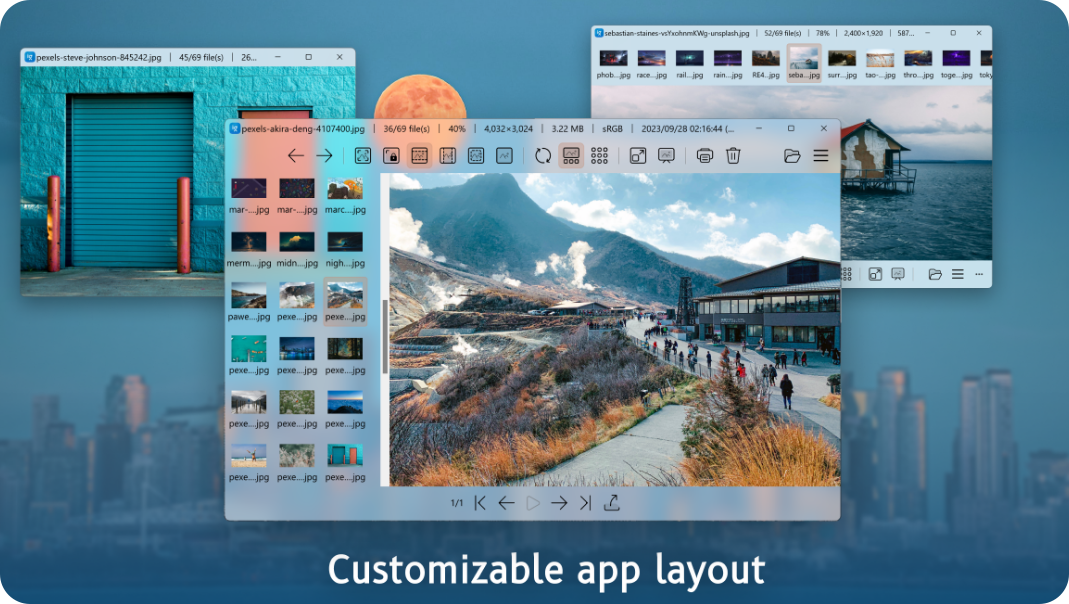This screenshot has height=604, width=1069.
Task: Click the 3.22 MB file size text
Action: [x=567, y=129]
